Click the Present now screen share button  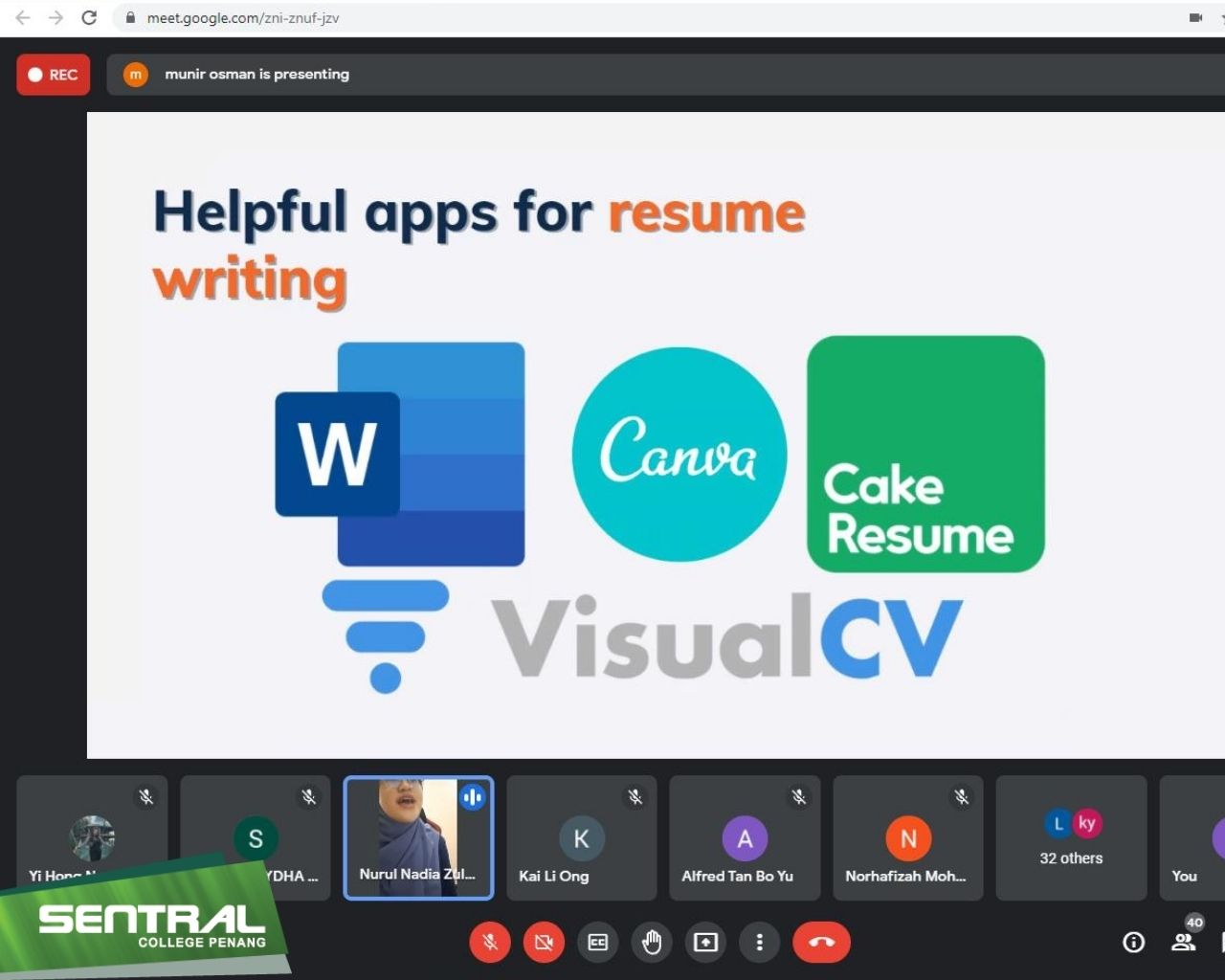pyautogui.click(x=705, y=943)
